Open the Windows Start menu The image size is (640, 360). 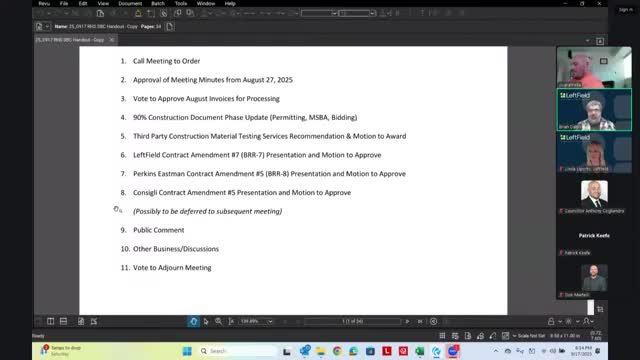(x=187, y=351)
